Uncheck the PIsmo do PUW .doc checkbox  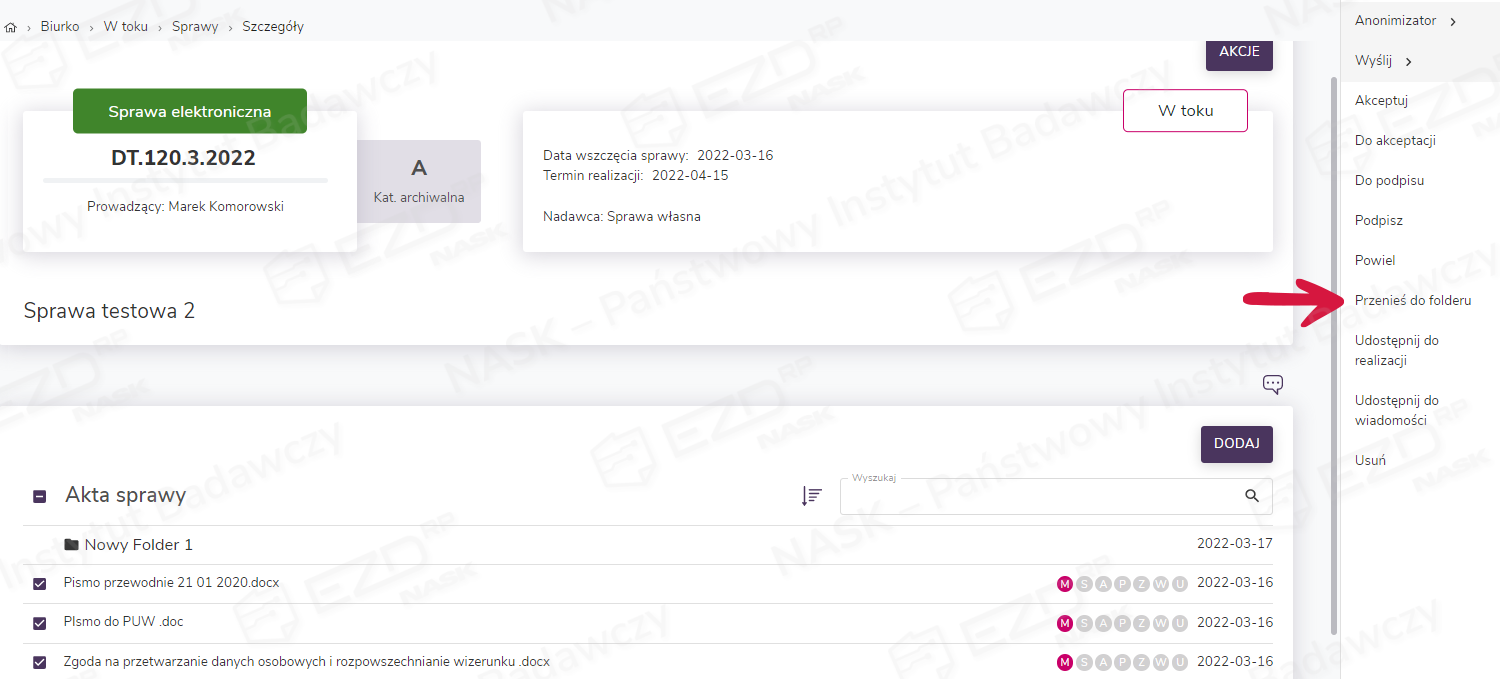(x=40, y=623)
